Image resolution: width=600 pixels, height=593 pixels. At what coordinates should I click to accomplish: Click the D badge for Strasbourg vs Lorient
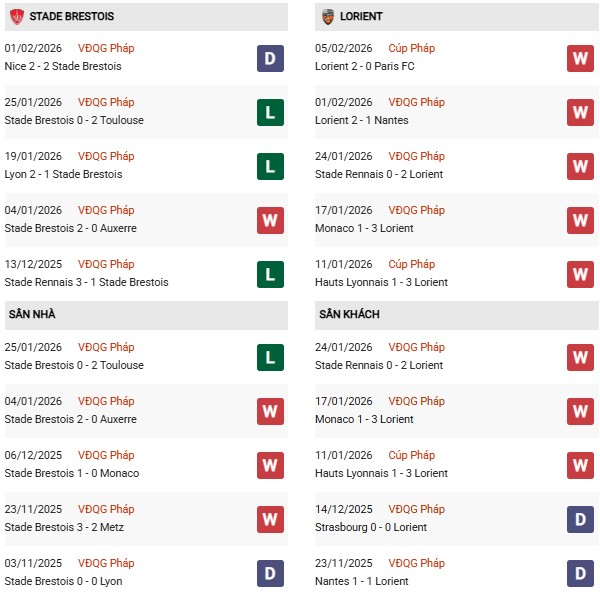[x=581, y=519]
